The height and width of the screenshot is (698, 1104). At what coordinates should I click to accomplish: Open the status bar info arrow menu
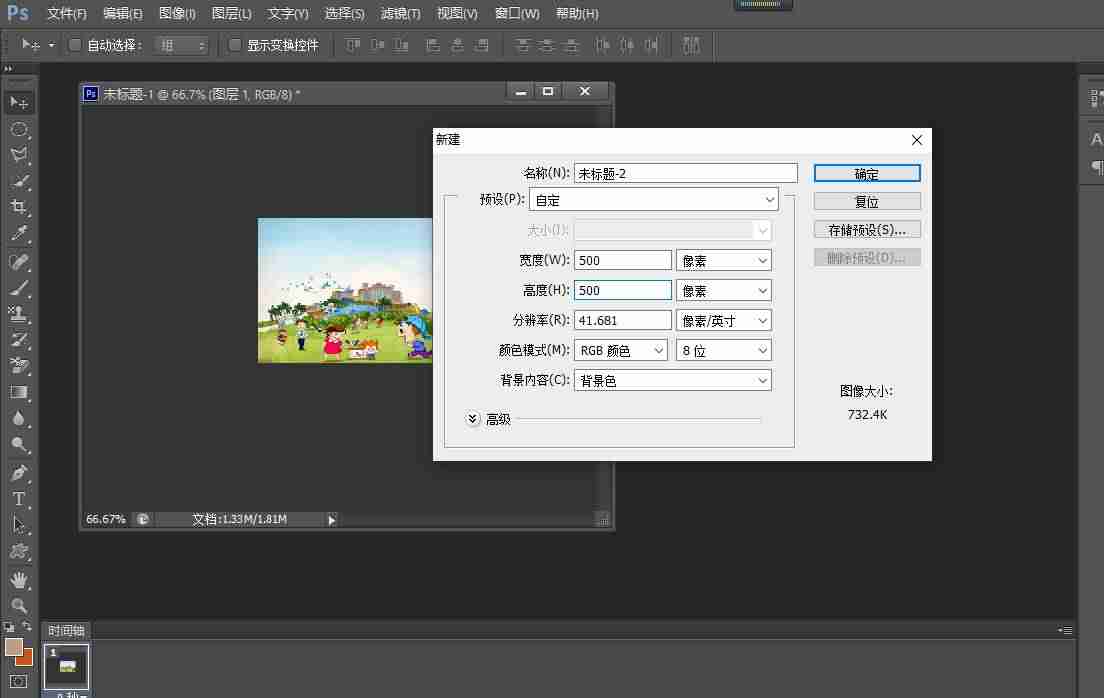(x=331, y=520)
